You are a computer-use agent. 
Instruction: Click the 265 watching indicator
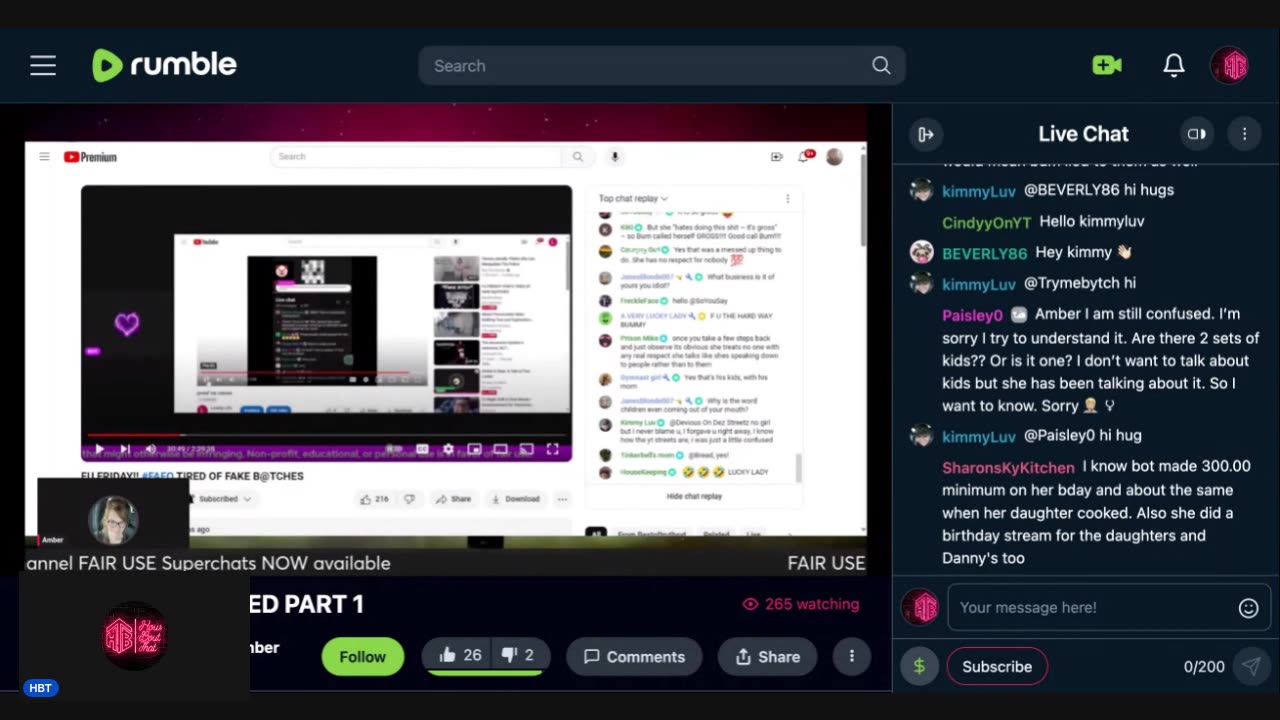tap(801, 604)
